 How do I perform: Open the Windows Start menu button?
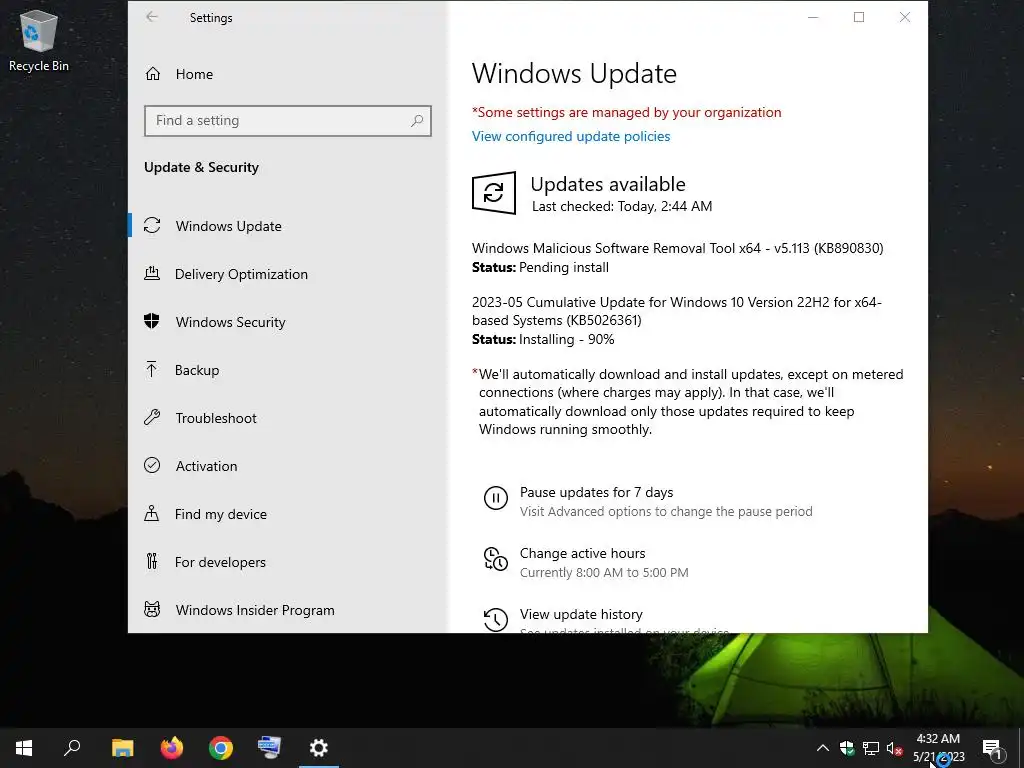[x=24, y=748]
